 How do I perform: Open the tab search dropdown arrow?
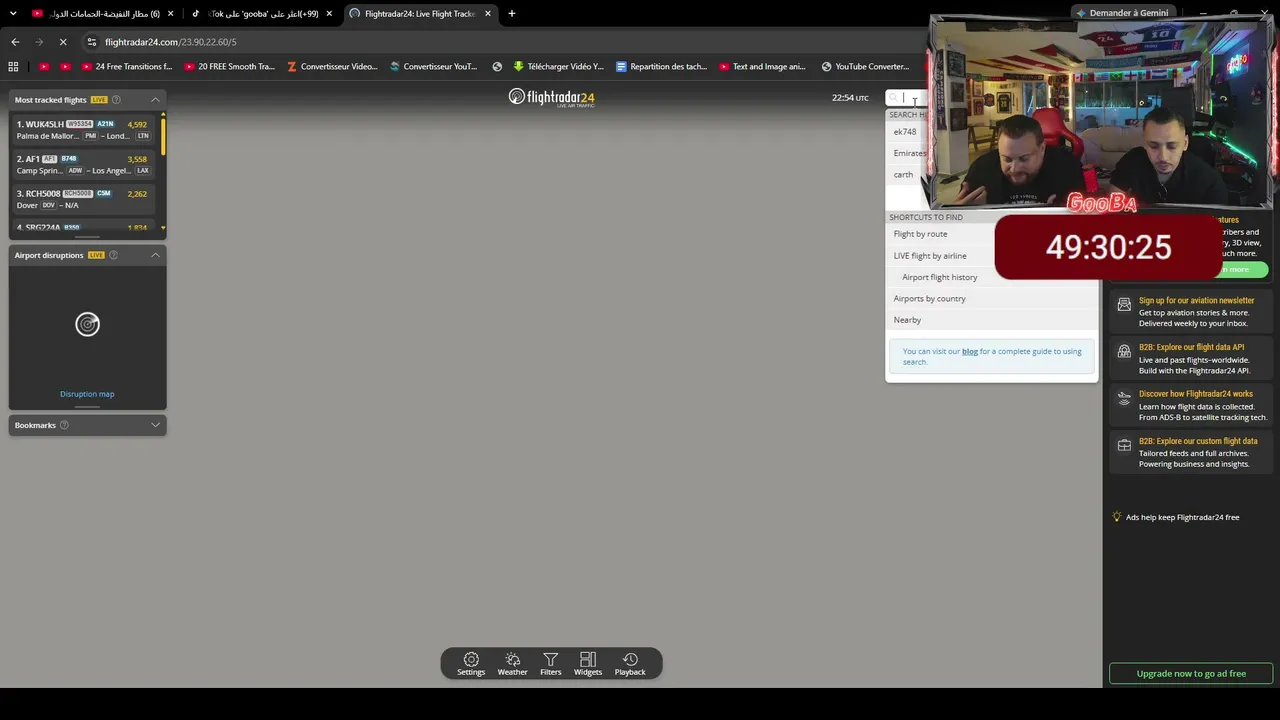pyautogui.click(x=14, y=14)
